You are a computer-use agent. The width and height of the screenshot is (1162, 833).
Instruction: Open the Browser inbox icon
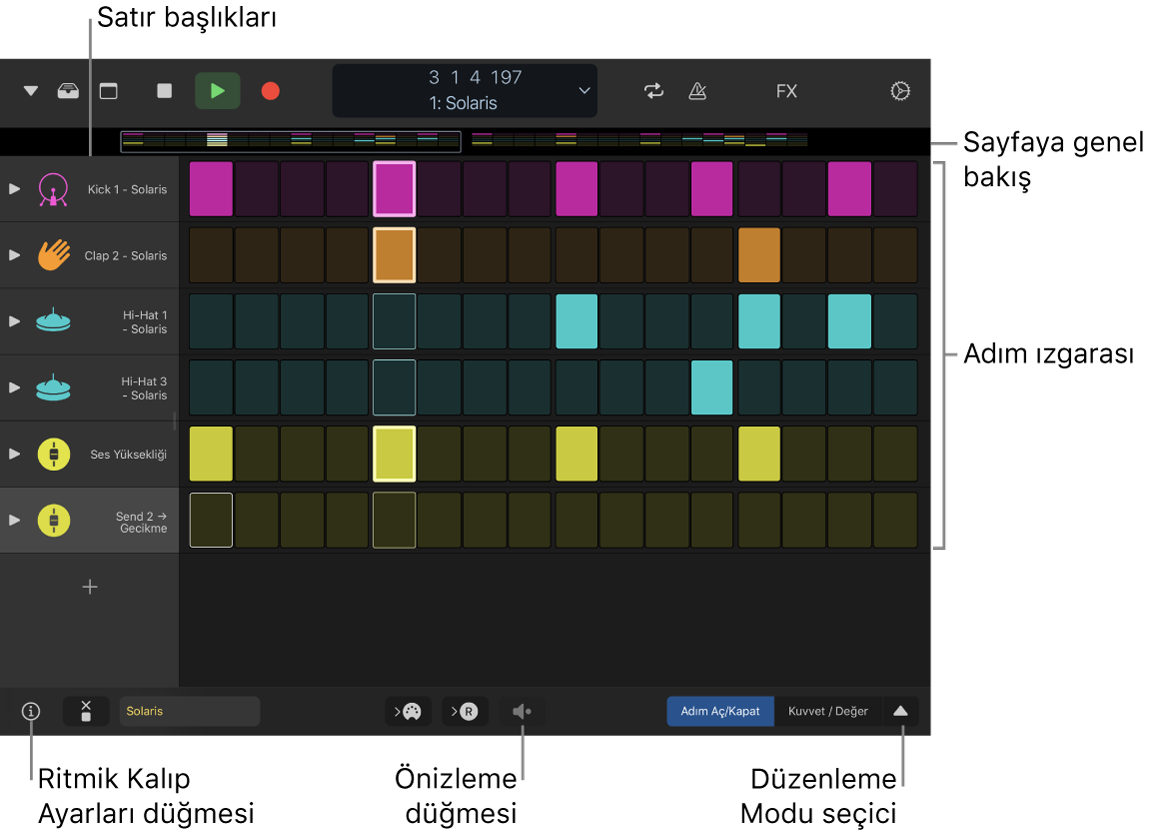click(68, 91)
